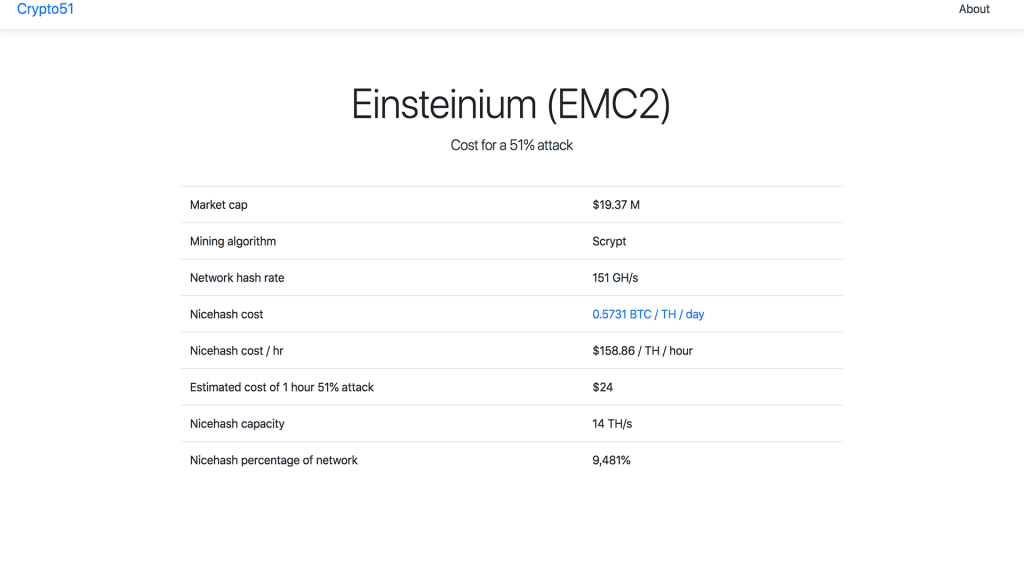Click the Scrypt algorithm value

[609, 241]
